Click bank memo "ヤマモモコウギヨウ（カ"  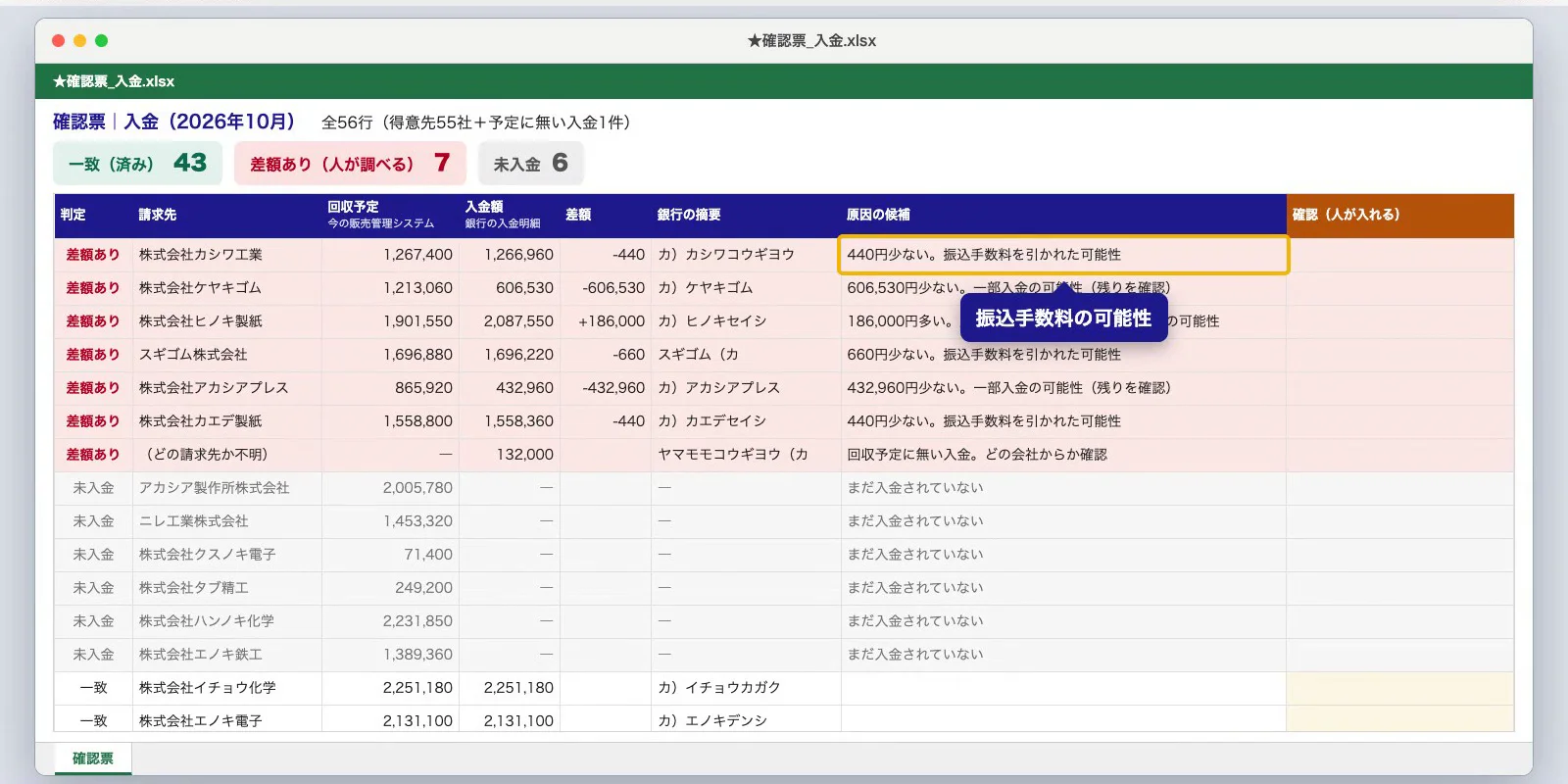(x=733, y=455)
